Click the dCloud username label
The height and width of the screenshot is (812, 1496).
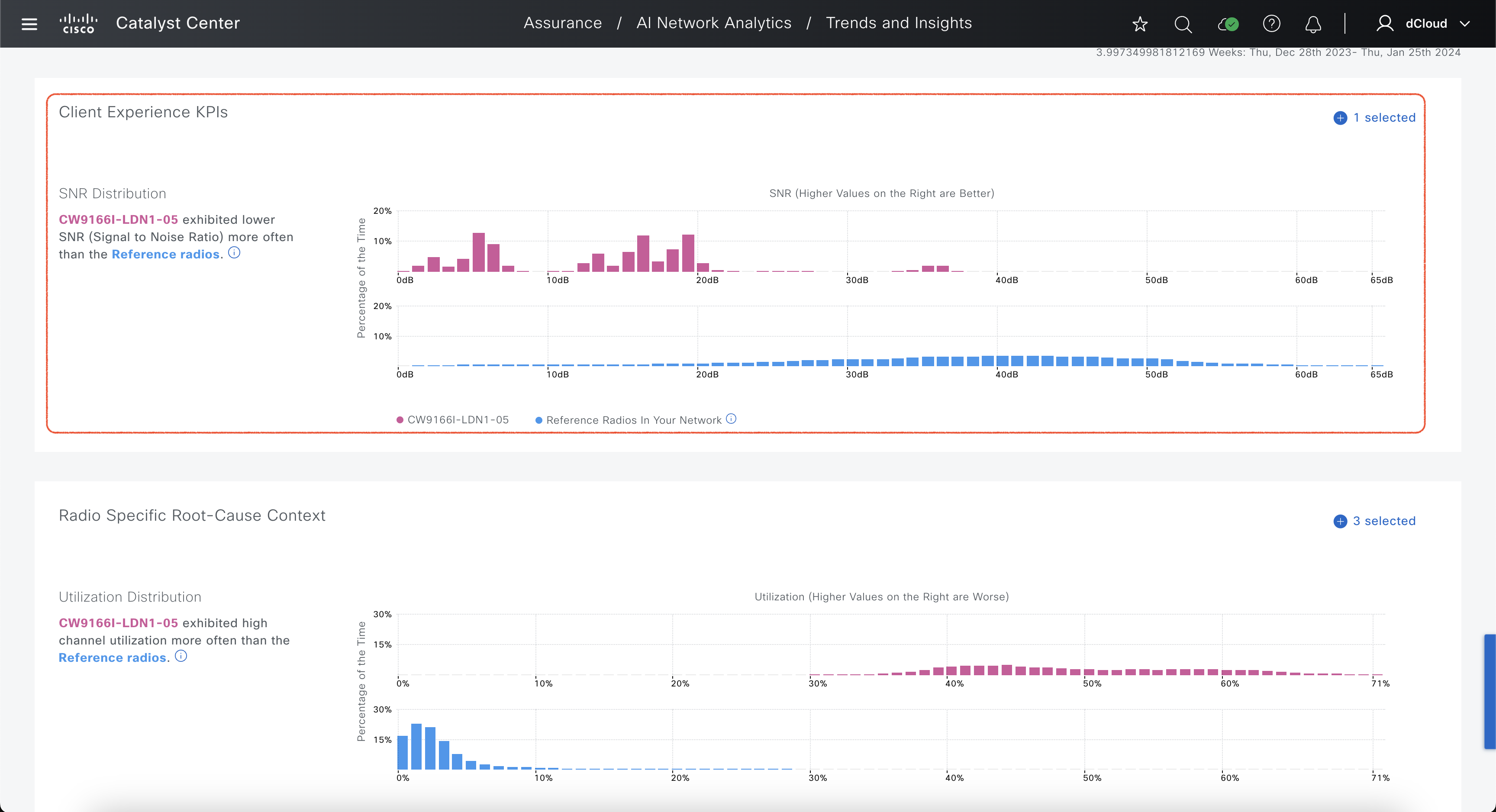pyautogui.click(x=1426, y=24)
